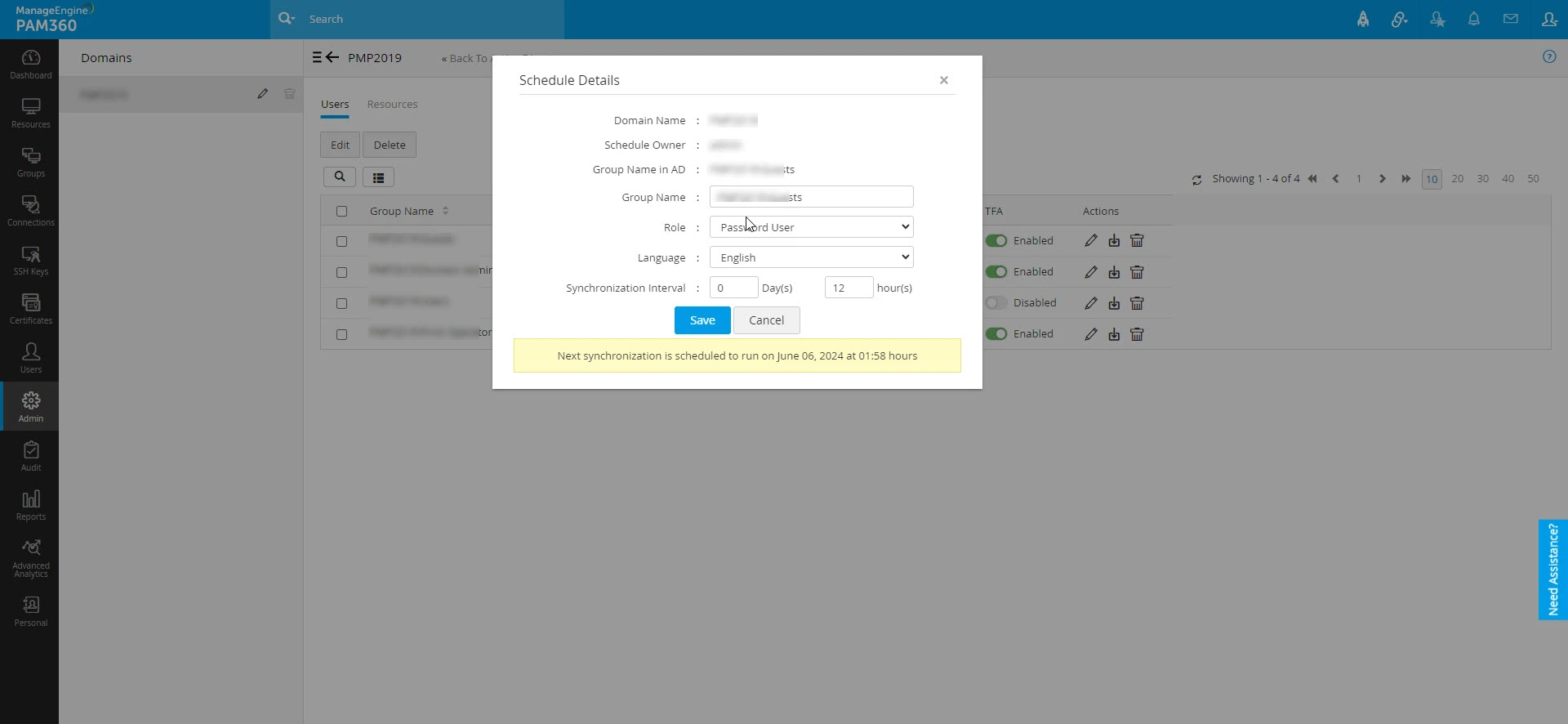Click the key link icon in header
Viewport: 1568px width, 724px height.
[1399, 19]
